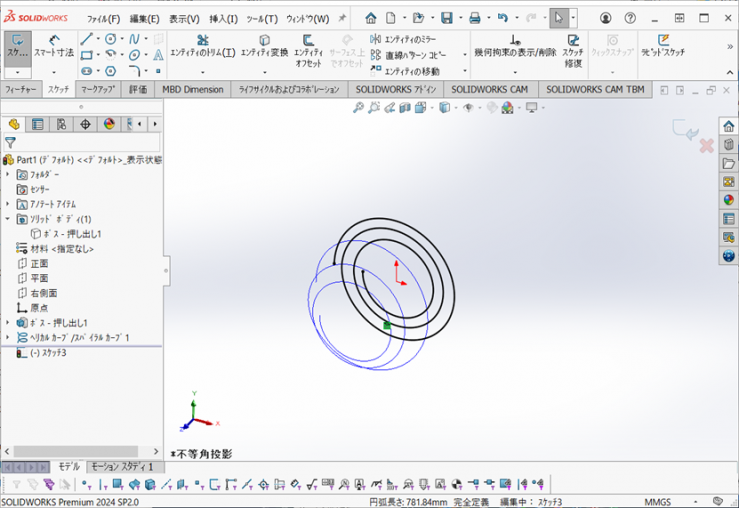This screenshot has height=508, width=739.
Task: Open the PropertyManager panel tab
Action: [37, 124]
